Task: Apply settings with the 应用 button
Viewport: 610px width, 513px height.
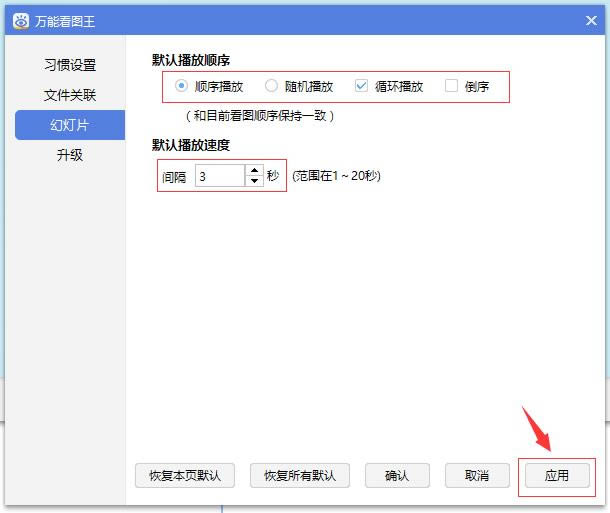Action: [x=557, y=475]
